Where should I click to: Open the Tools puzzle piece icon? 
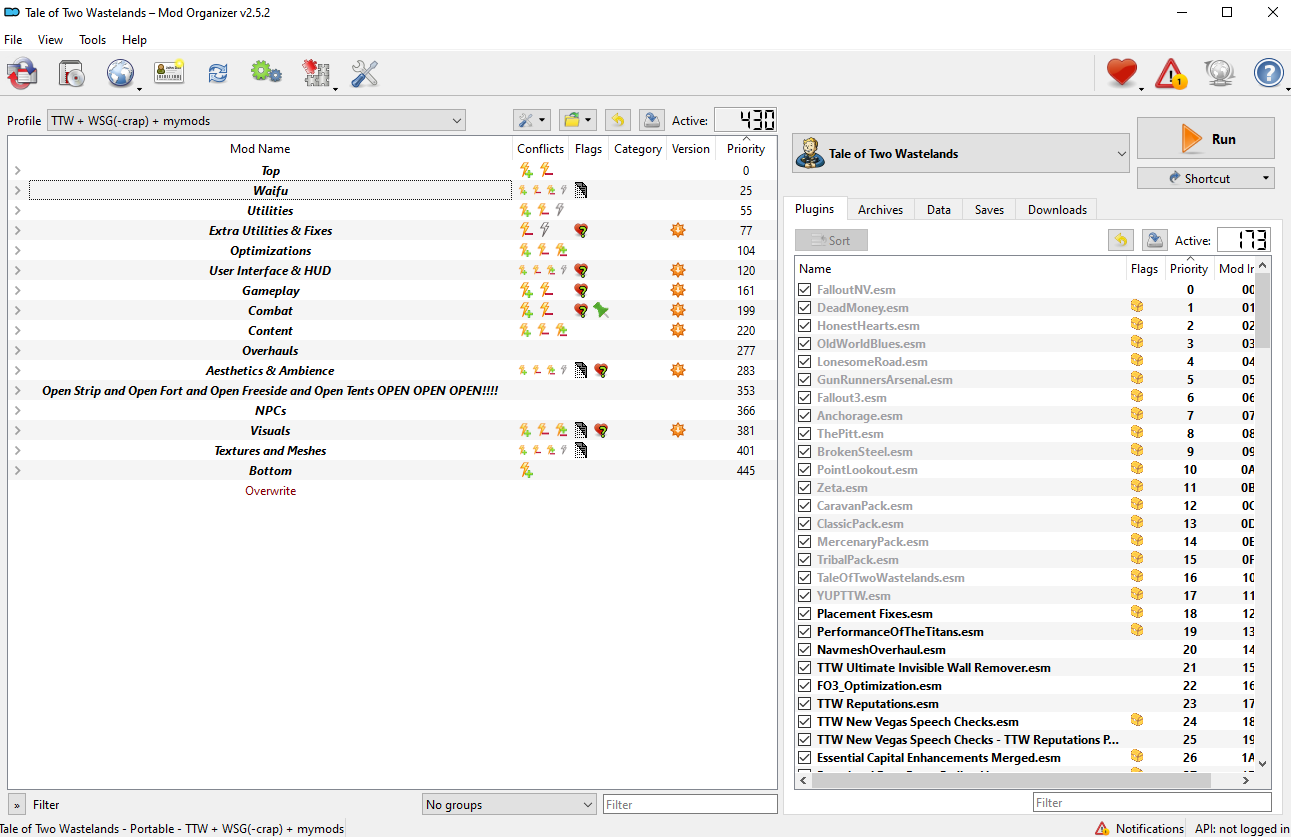click(316, 73)
